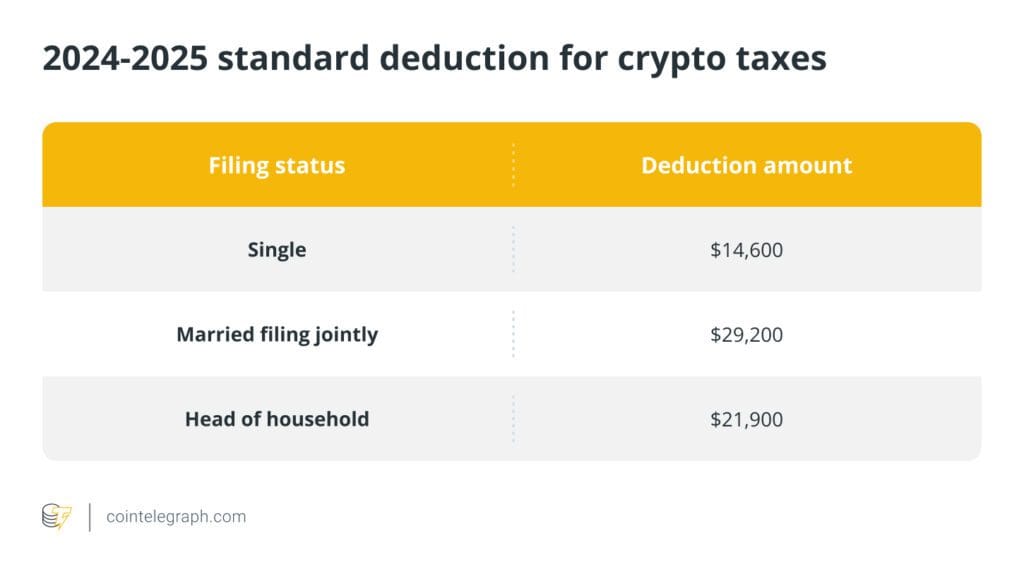Click the dotted divider in the Married row
Viewport: 1024px width, 574px height.
pos(513,334)
